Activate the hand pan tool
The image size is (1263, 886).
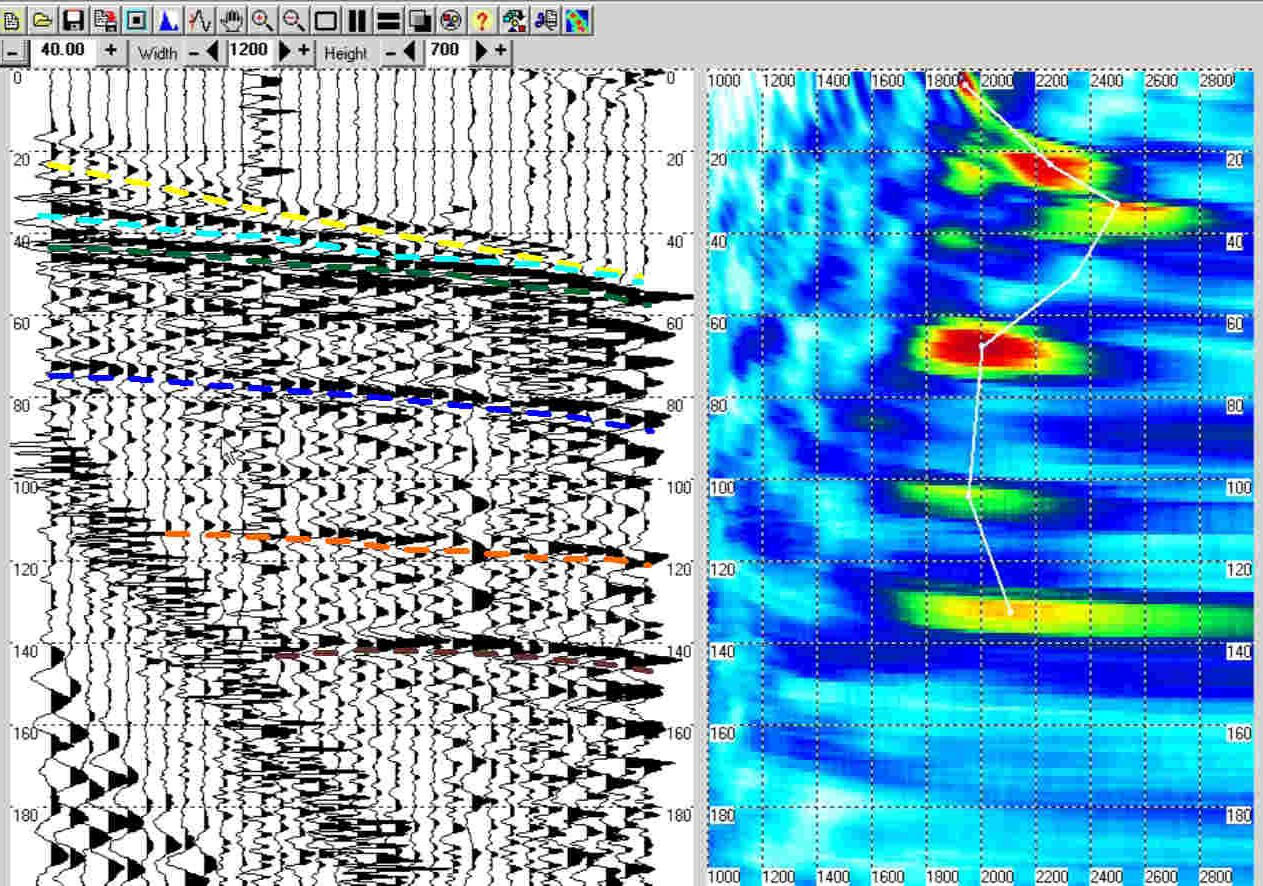point(232,19)
